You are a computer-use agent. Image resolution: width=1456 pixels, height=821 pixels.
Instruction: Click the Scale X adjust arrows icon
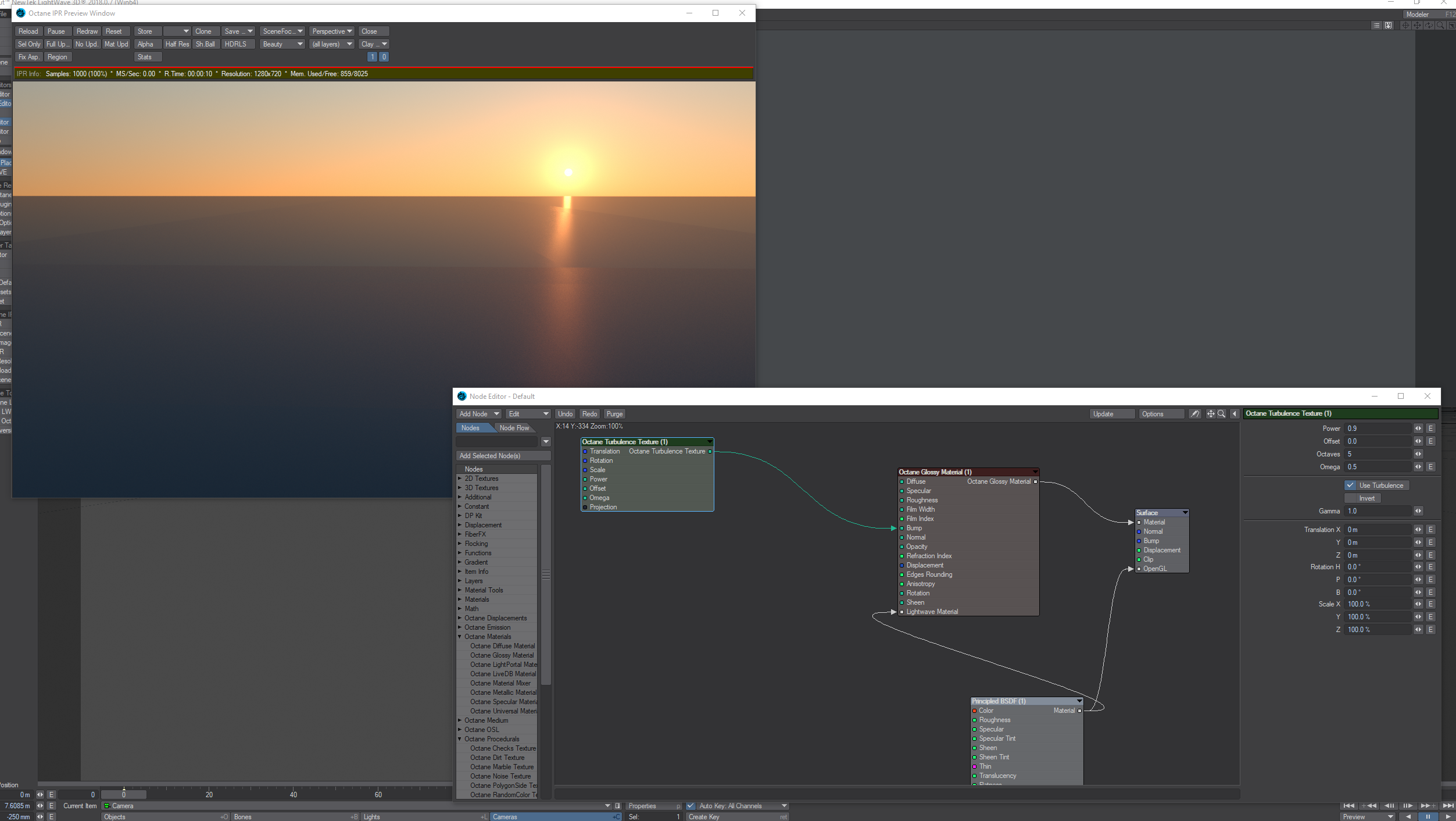[x=1418, y=604]
